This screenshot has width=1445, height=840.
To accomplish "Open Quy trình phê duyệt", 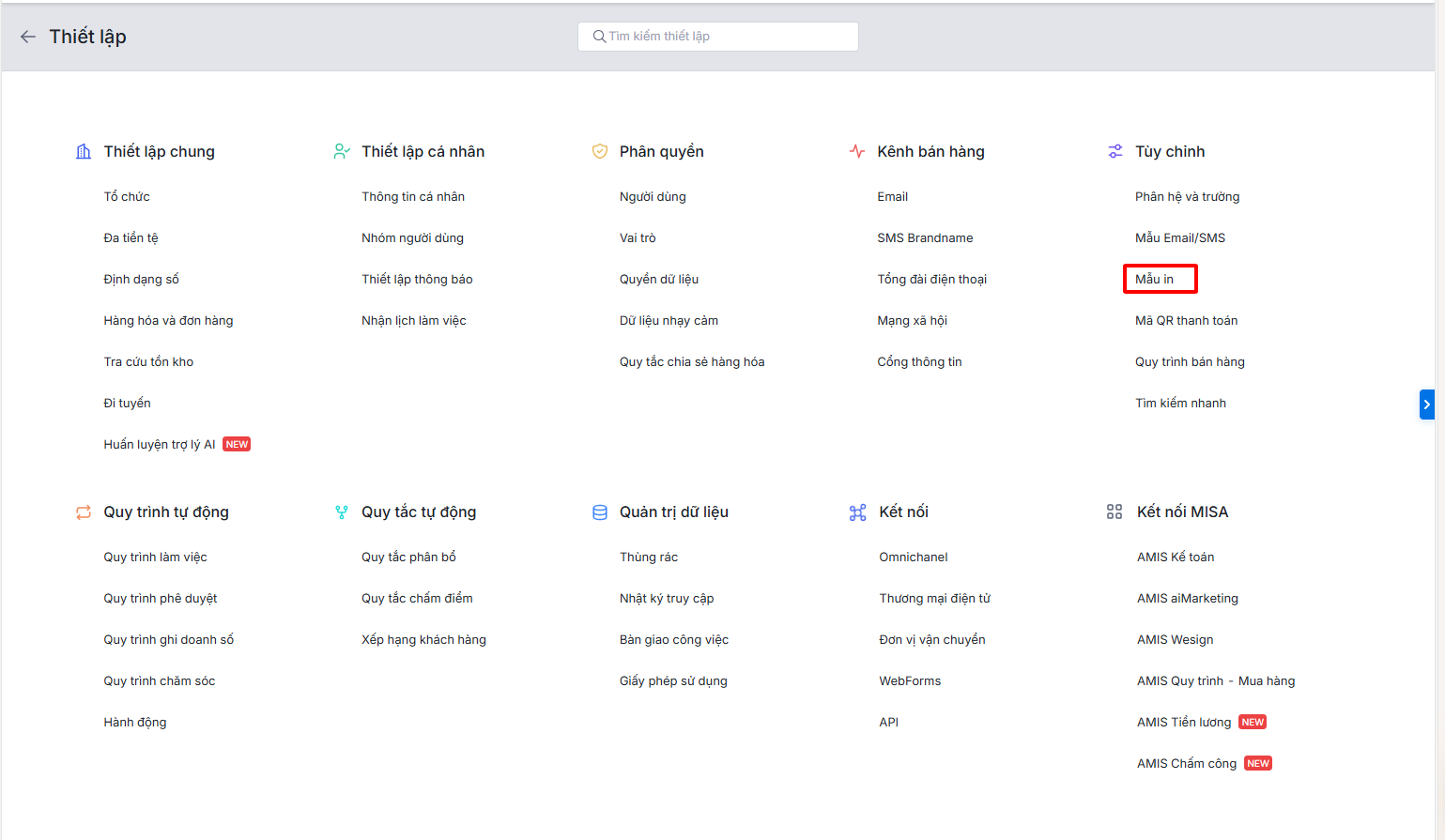I will point(161,599).
